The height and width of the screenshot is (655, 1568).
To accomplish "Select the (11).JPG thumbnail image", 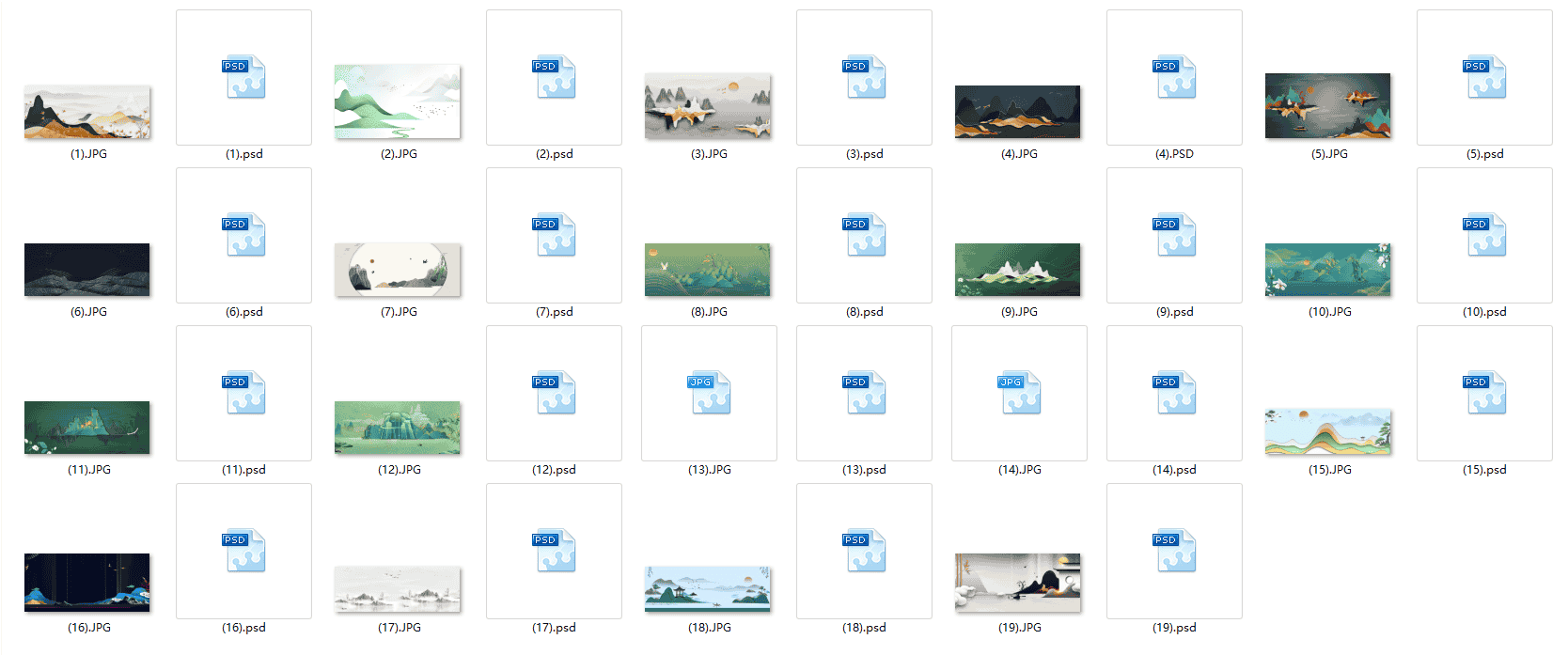I will click(x=87, y=428).
